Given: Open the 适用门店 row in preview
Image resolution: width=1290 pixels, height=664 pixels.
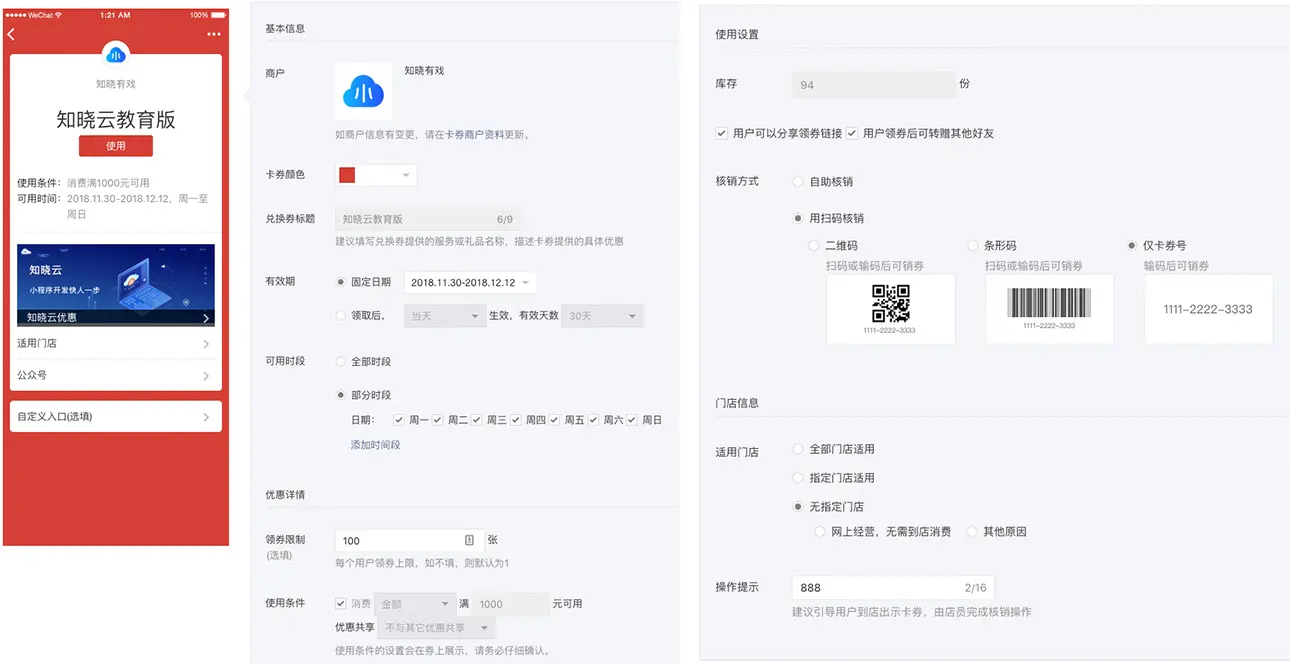Looking at the screenshot, I should [116, 343].
